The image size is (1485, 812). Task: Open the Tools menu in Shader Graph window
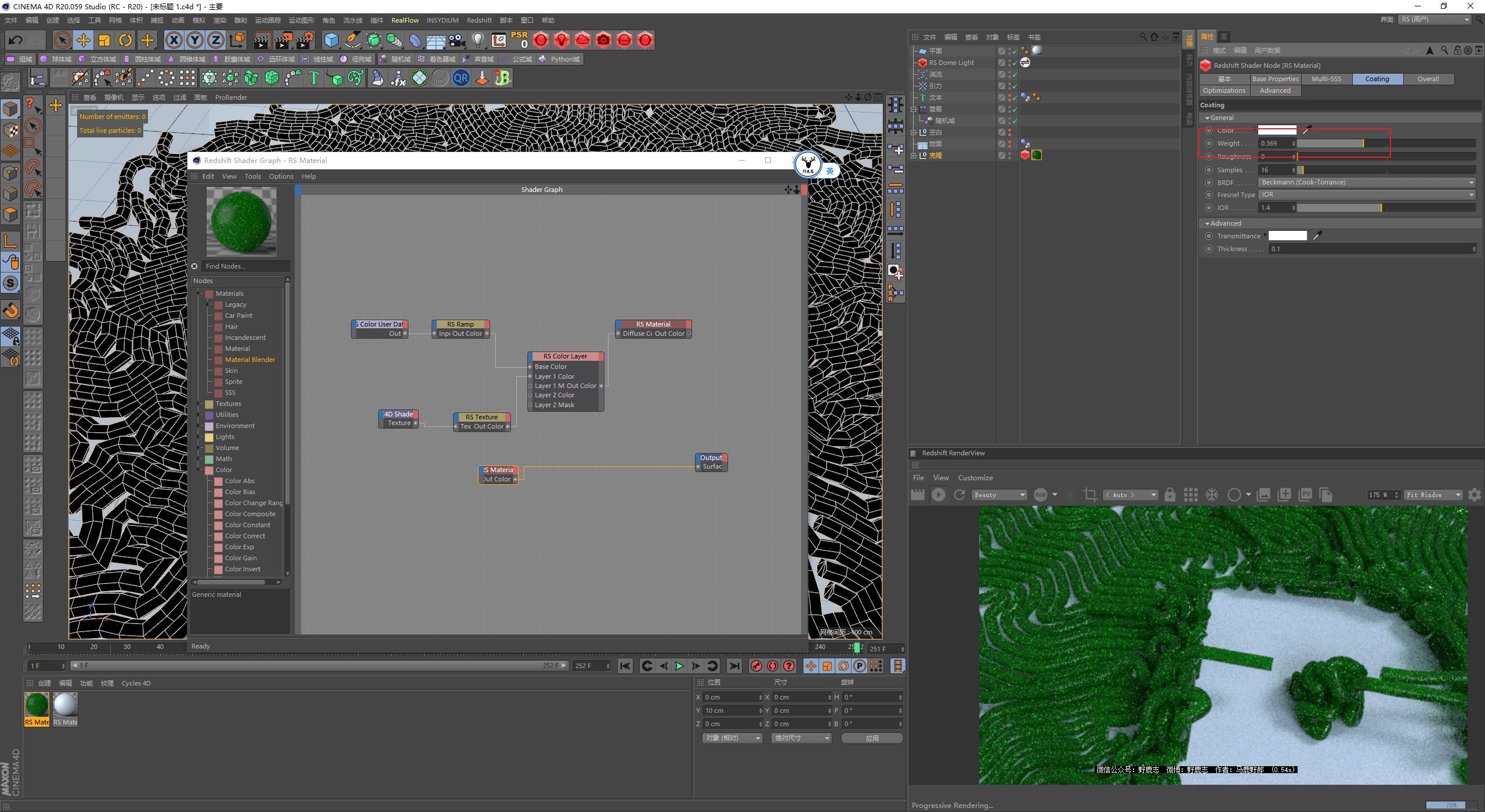pos(252,176)
